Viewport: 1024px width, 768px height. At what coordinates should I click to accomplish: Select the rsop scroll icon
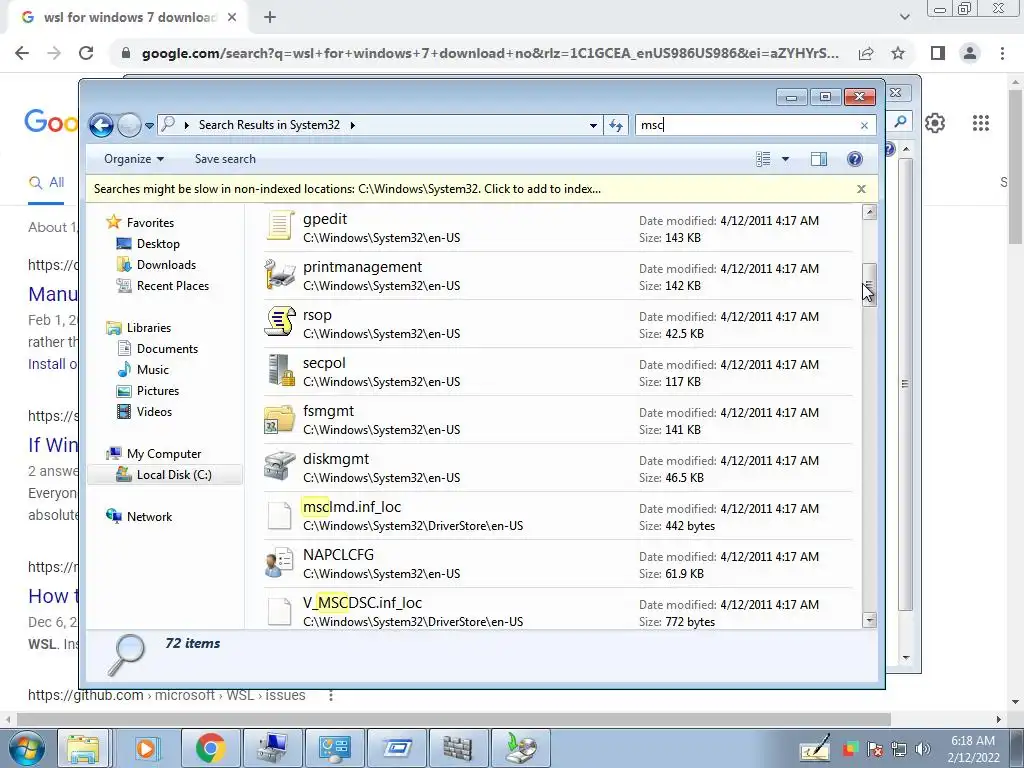(280, 323)
